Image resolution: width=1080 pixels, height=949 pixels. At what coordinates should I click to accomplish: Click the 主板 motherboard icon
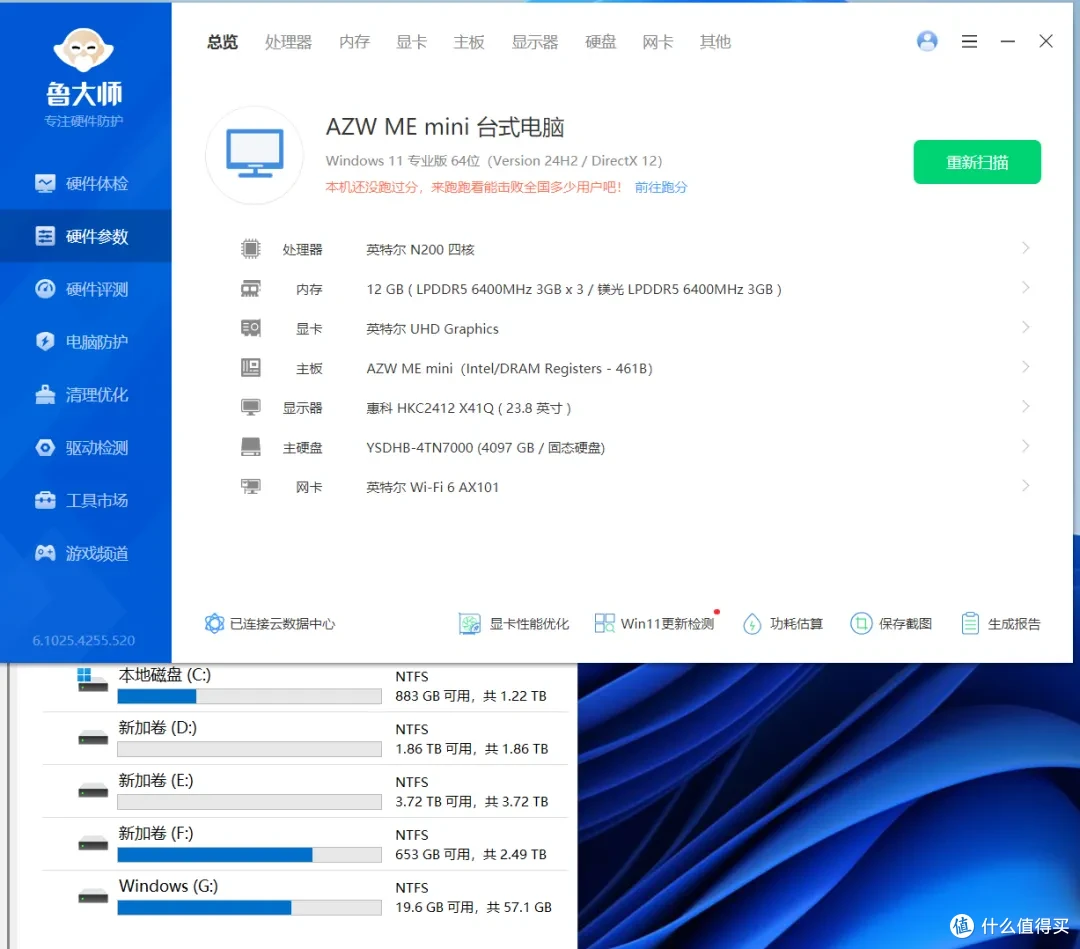pos(251,368)
